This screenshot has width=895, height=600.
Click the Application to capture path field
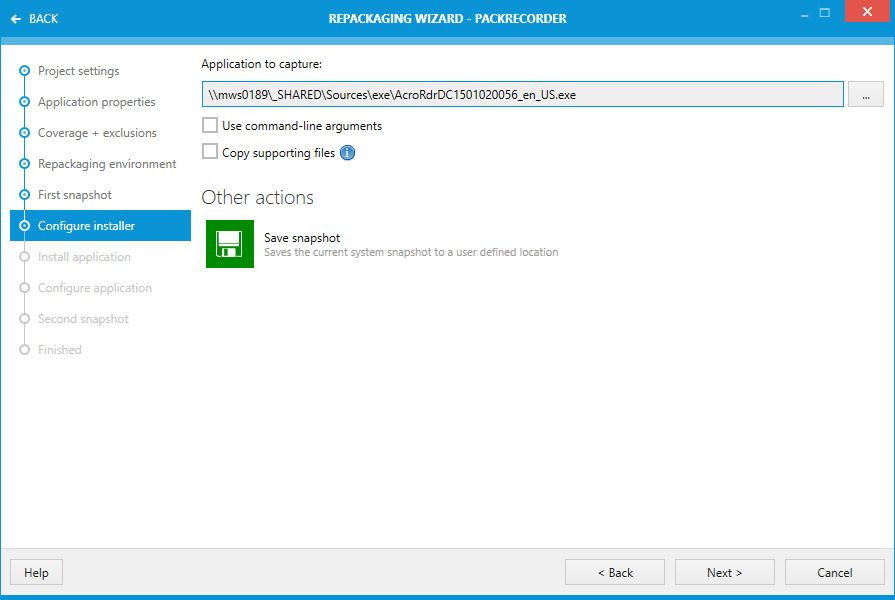pos(521,95)
